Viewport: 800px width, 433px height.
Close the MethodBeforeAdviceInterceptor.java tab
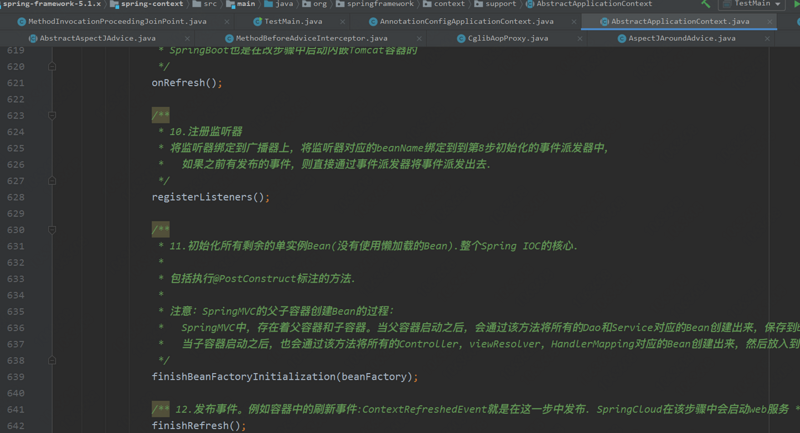point(419,39)
